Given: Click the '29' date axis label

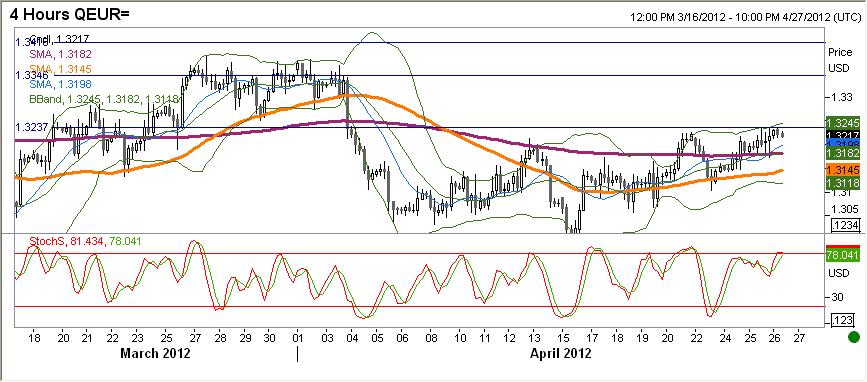Looking at the screenshot, I should click(245, 337).
